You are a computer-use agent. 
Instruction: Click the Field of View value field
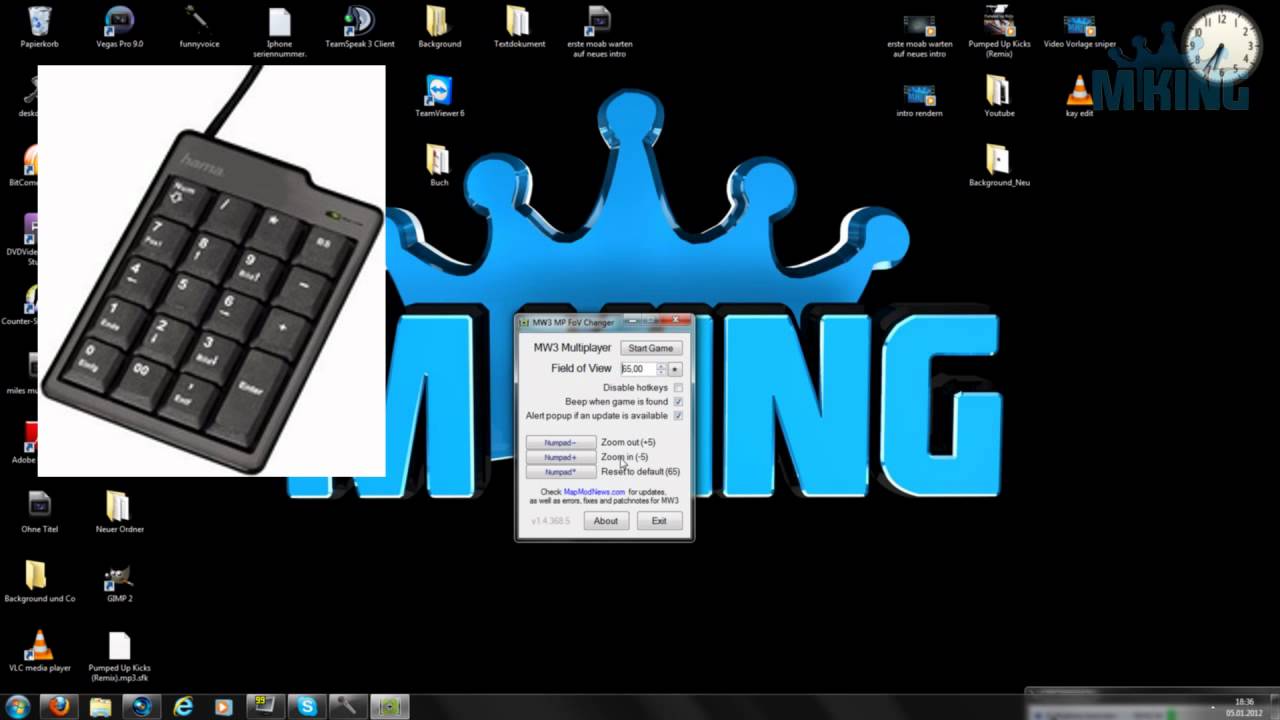[638, 369]
